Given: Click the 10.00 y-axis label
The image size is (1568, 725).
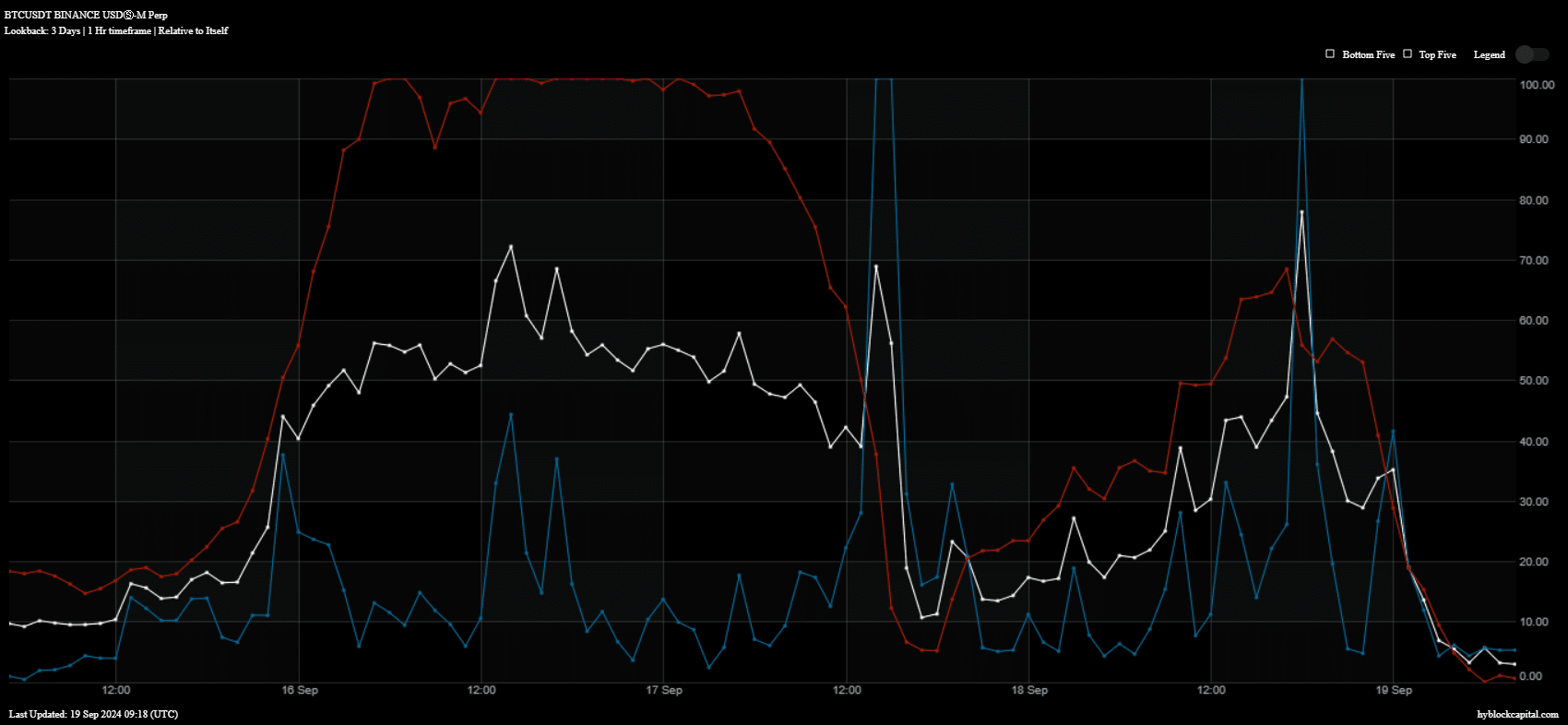Looking at the screenshot, I should coord(1534,623).
